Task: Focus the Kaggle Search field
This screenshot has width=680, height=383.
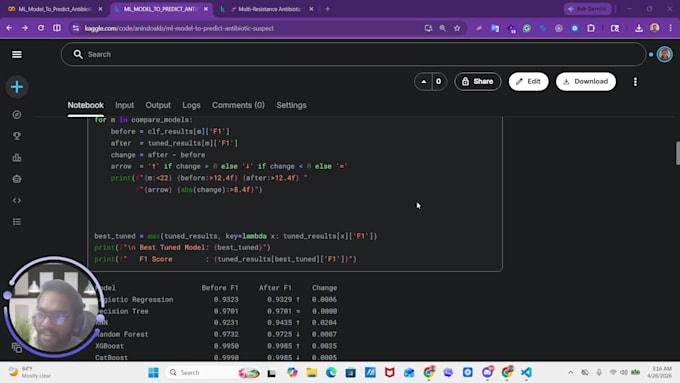Action: (353, 54)
